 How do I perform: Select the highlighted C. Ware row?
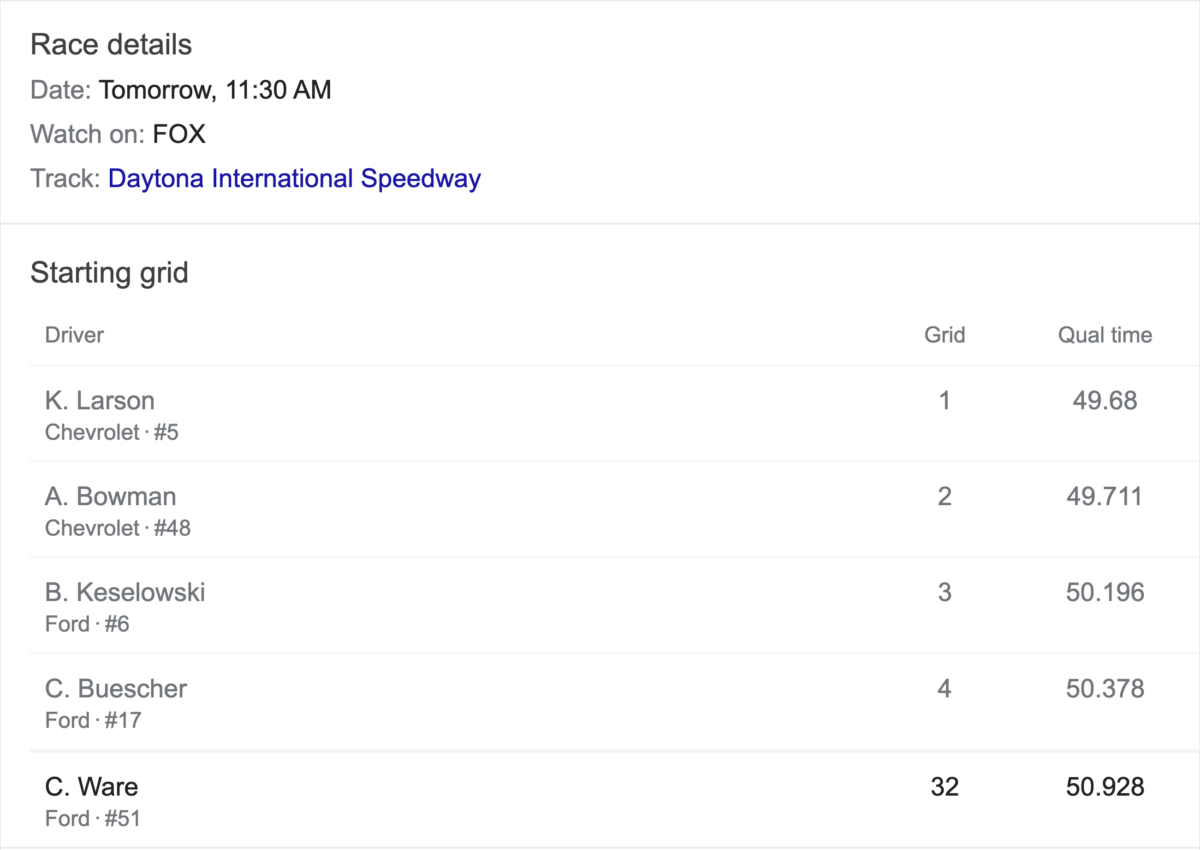coord(614,800)
